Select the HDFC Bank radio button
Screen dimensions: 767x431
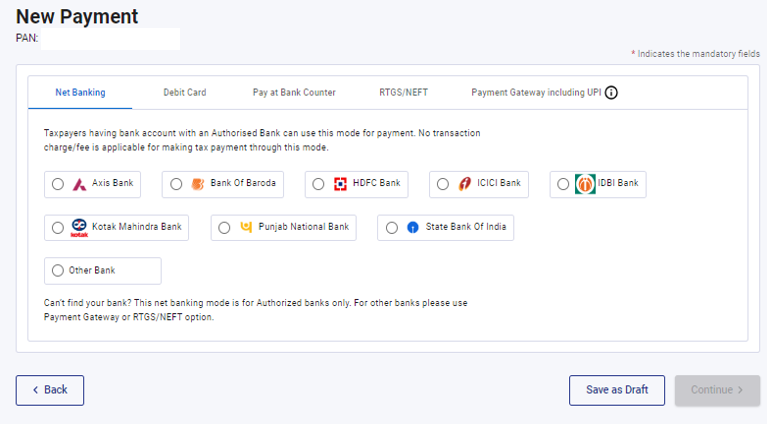coord(318,184)
